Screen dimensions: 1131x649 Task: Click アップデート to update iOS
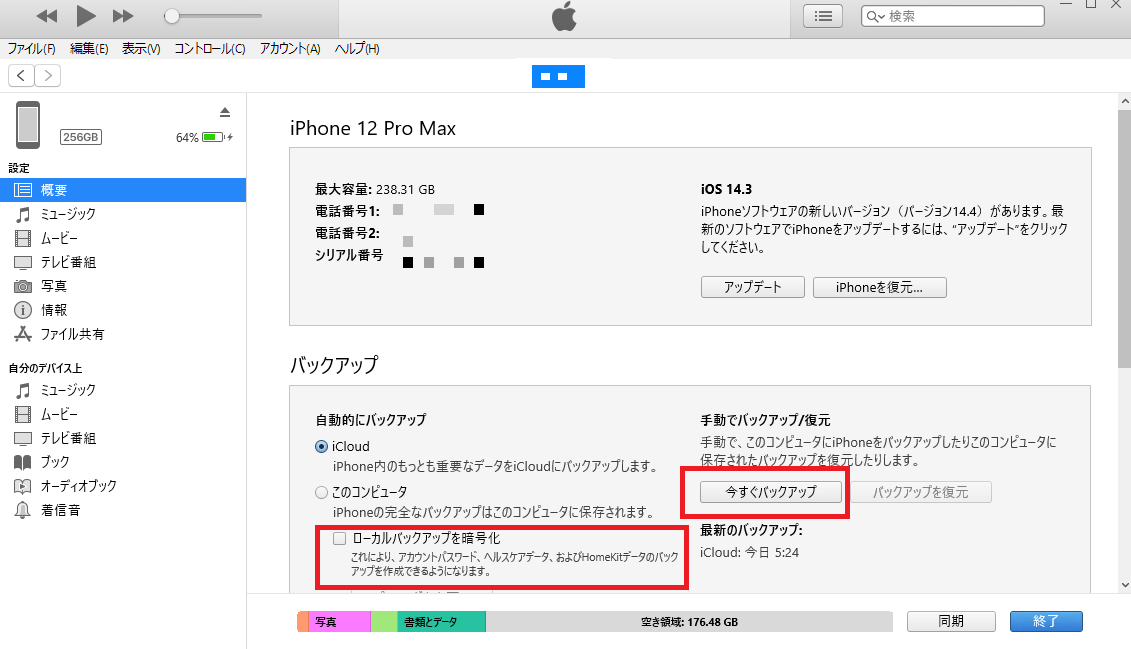[x=752, y=286]
